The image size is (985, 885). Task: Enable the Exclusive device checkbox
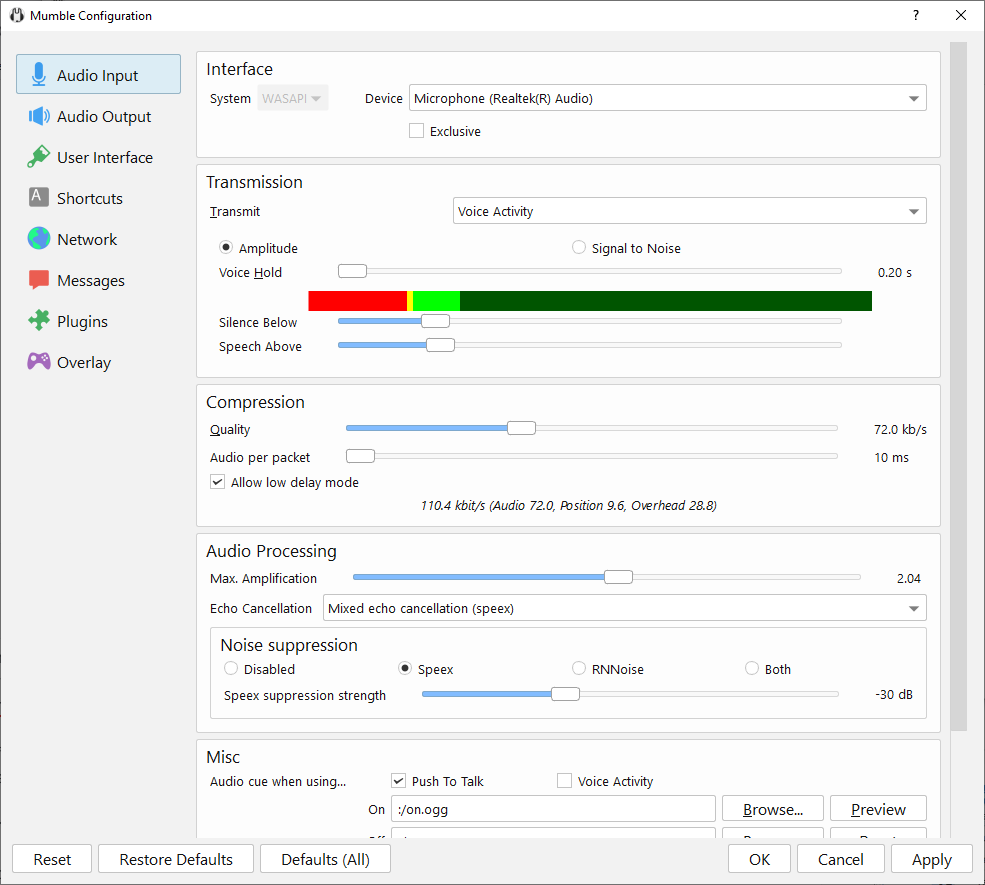point(417,131)
